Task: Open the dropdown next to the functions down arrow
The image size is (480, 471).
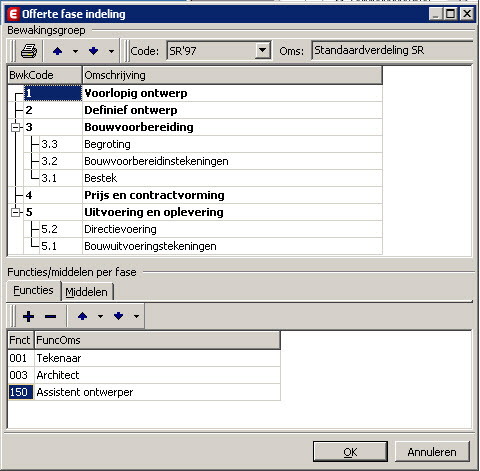Action: coord(136,316)
